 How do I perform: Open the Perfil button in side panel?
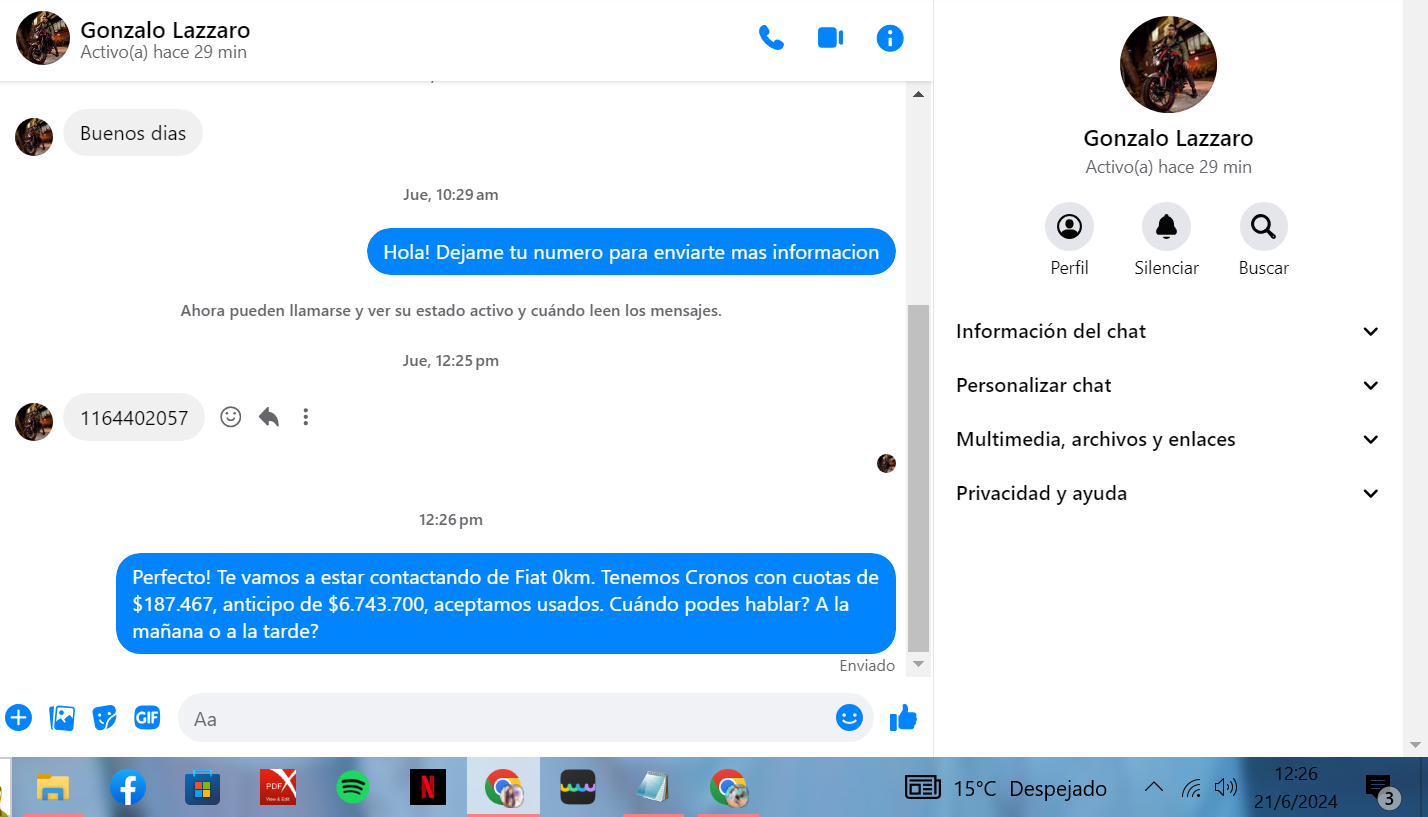coord(1069,227)
